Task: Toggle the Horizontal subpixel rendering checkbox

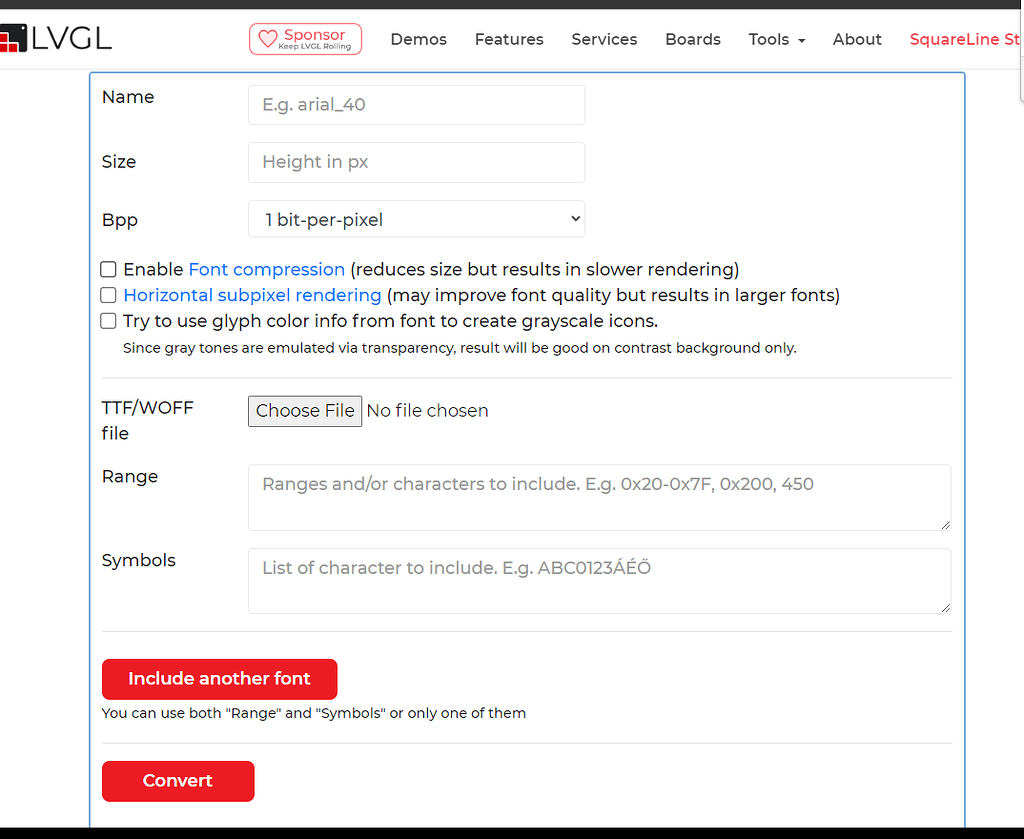Action: tap(108, 295)
